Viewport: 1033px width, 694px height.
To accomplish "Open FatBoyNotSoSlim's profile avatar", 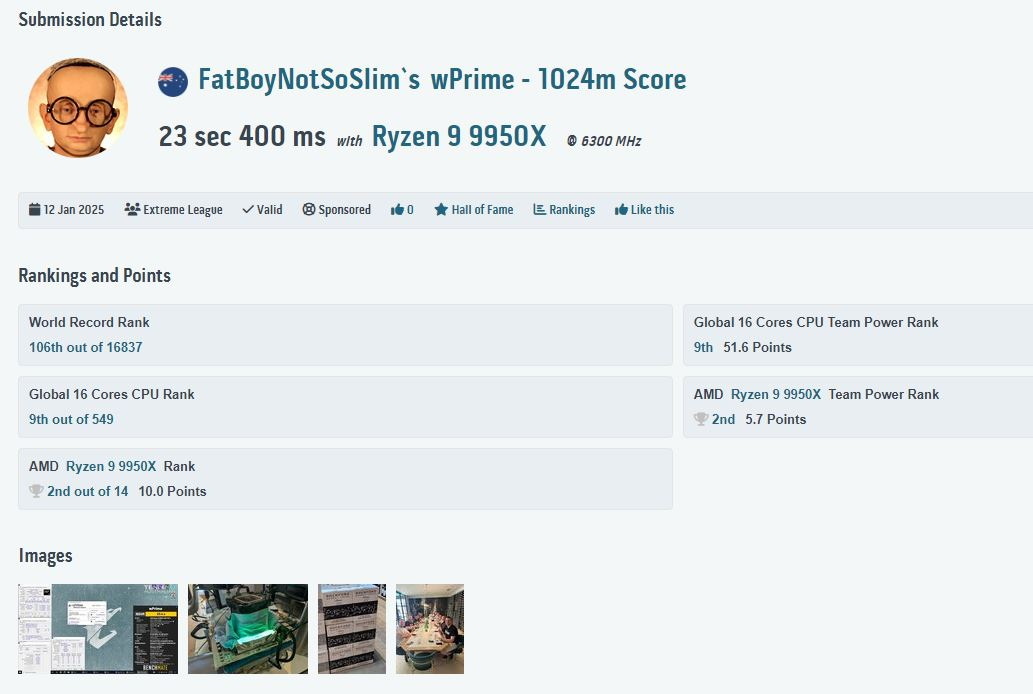I will (x=78, y=107).
